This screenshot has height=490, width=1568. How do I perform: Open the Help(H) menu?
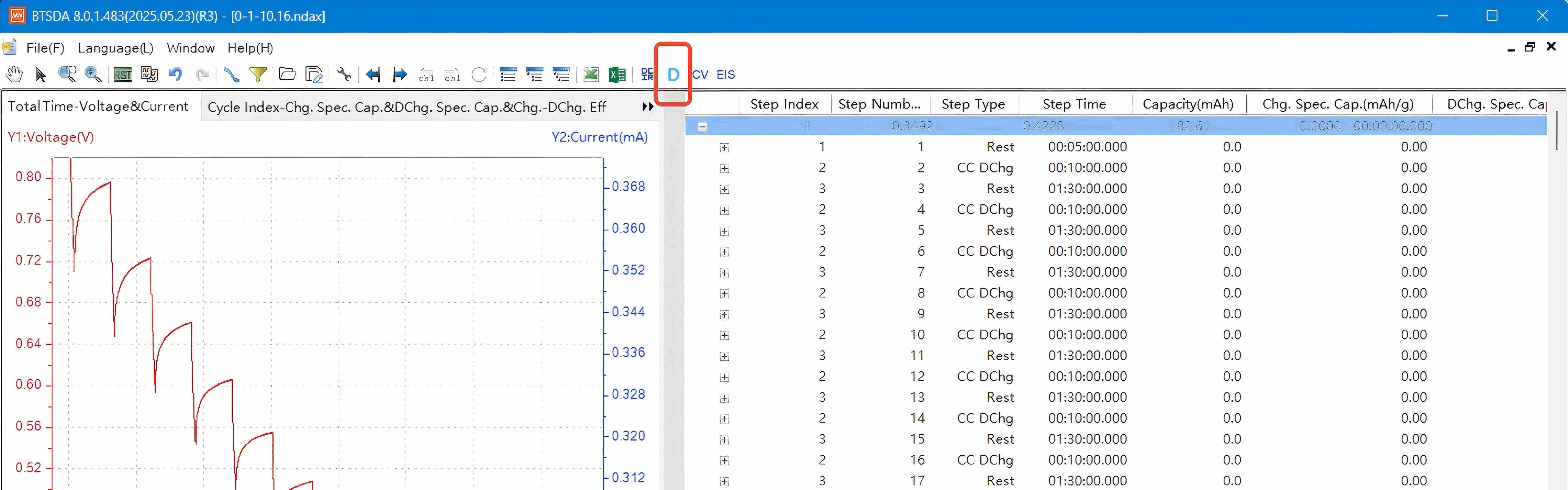250,48
